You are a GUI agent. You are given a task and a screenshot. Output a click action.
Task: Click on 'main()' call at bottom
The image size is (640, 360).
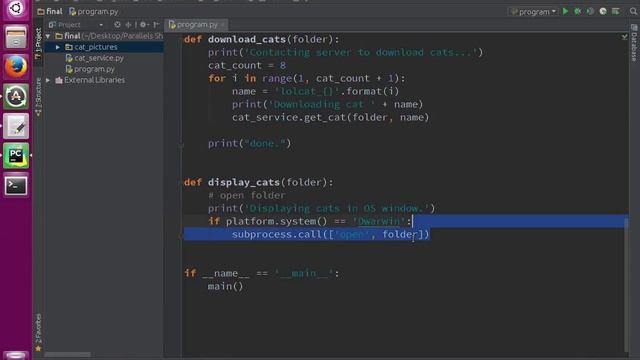pos(225,286)
